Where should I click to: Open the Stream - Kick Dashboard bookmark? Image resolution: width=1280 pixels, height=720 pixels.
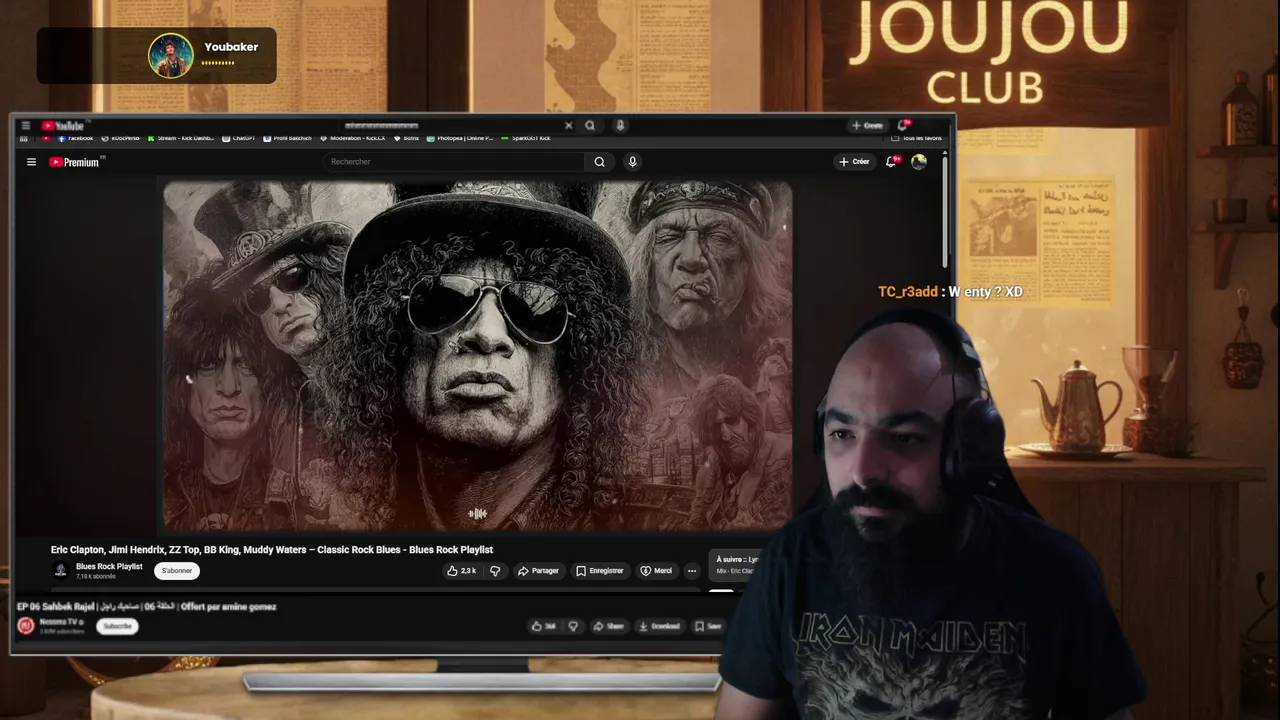181,138
